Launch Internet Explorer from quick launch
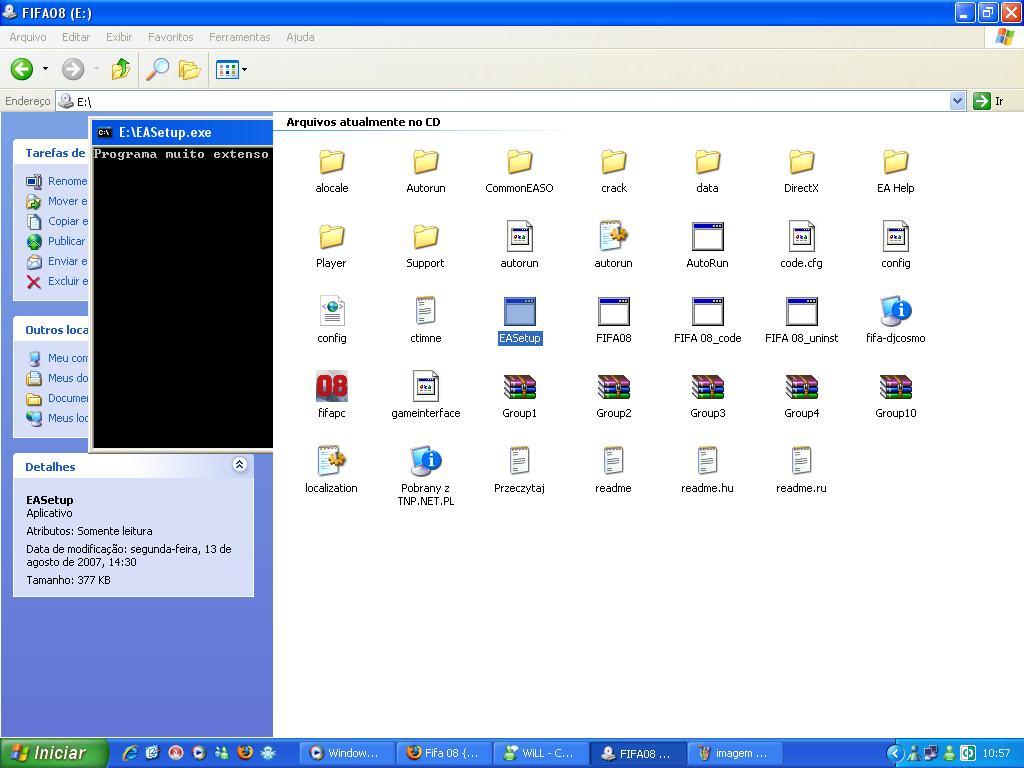This screenshot has width=1024, height=768. pos(129,753)
